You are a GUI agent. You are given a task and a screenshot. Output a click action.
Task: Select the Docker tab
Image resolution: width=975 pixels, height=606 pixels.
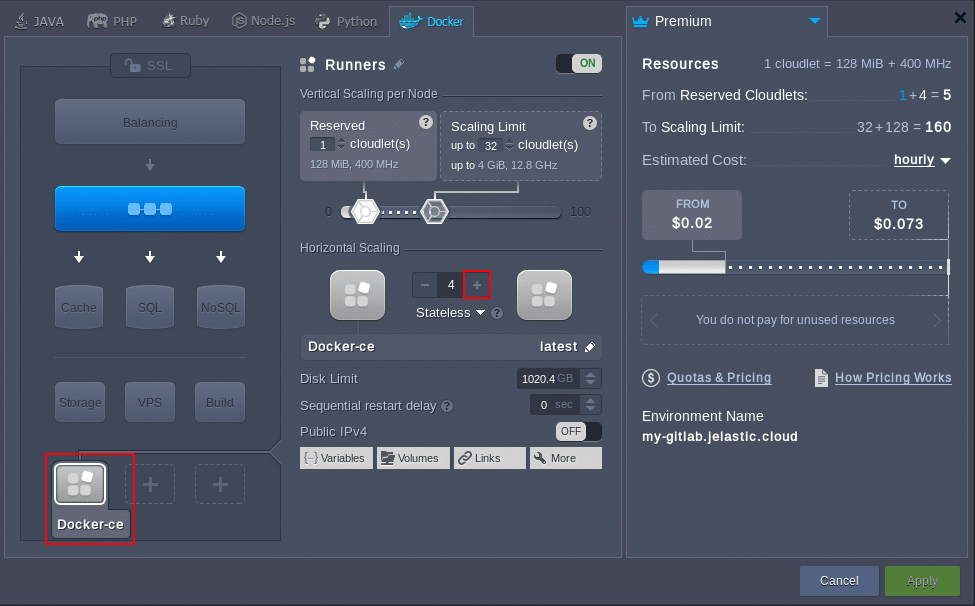point(432,21)
